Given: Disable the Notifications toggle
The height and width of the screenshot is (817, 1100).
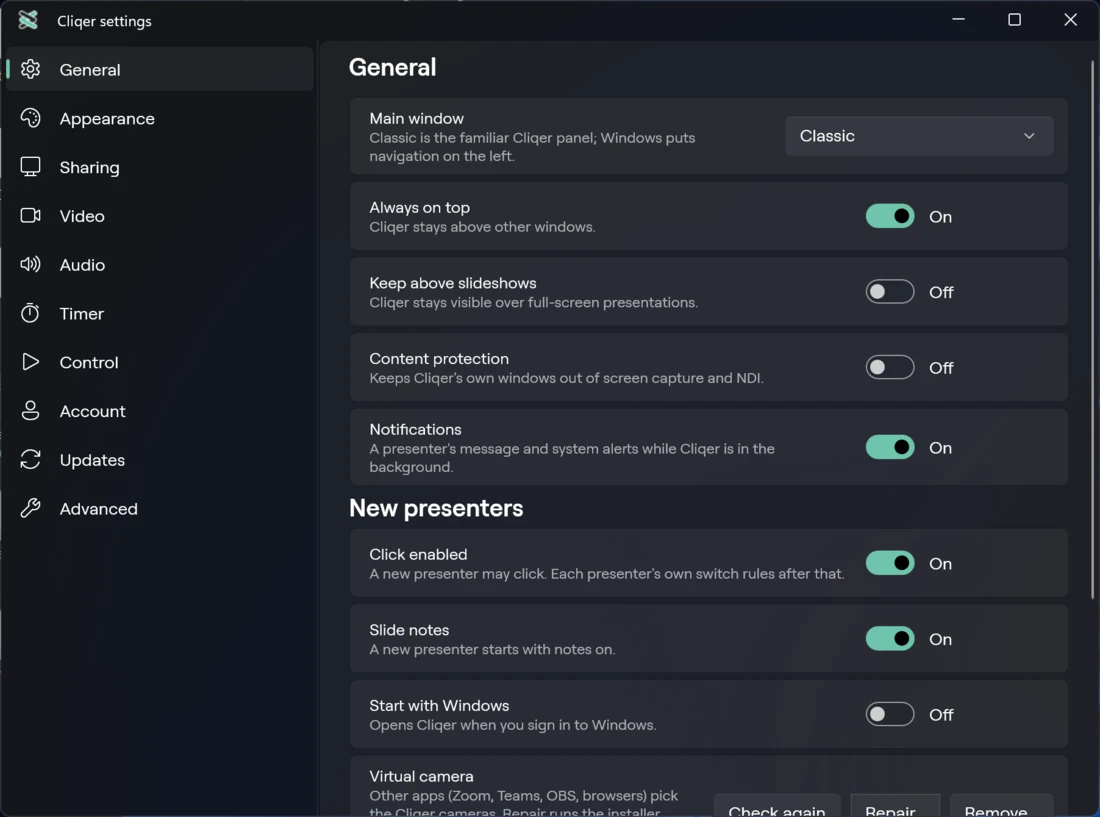Looking at the screenshot, I should pos(890,447).
